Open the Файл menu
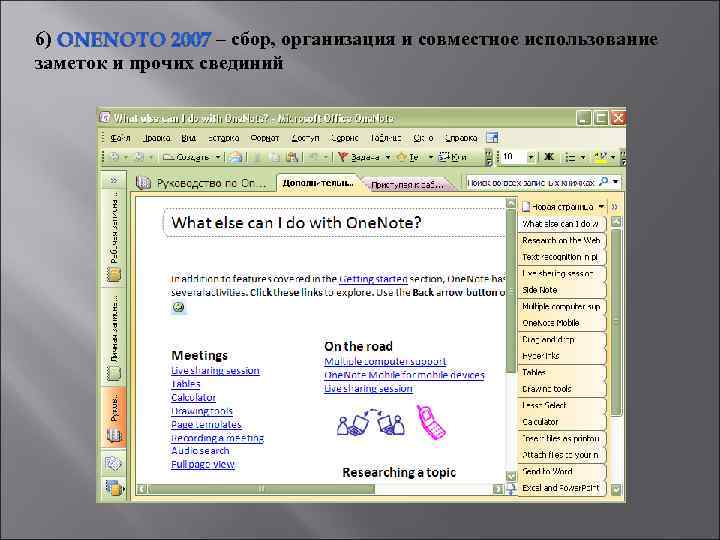The image size is (720, 540). (x=120, y=138)
